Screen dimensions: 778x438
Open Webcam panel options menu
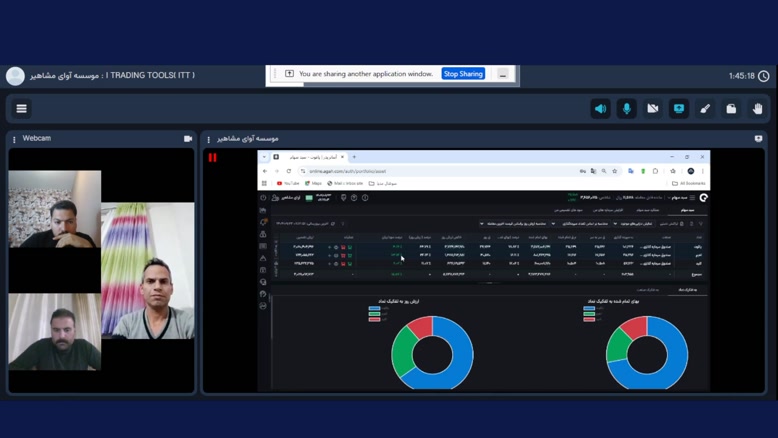click(14, 139)
